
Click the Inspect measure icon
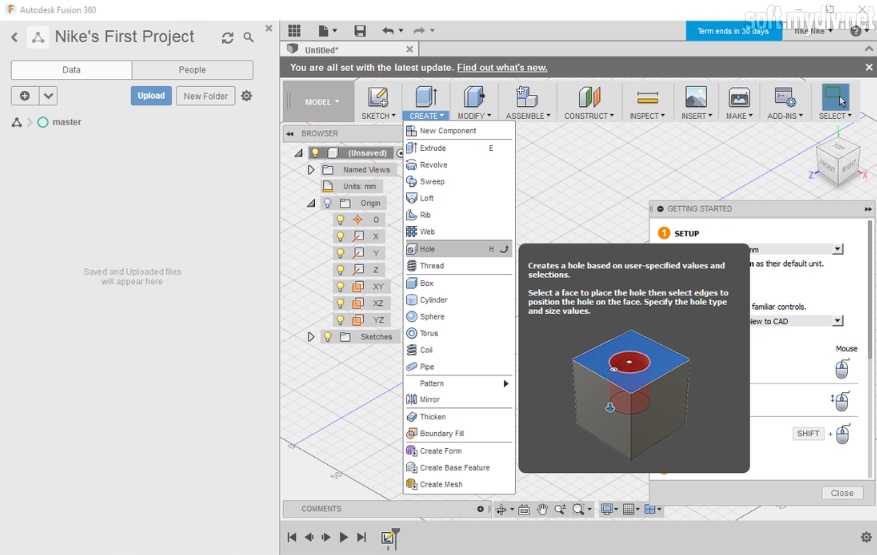647,97
